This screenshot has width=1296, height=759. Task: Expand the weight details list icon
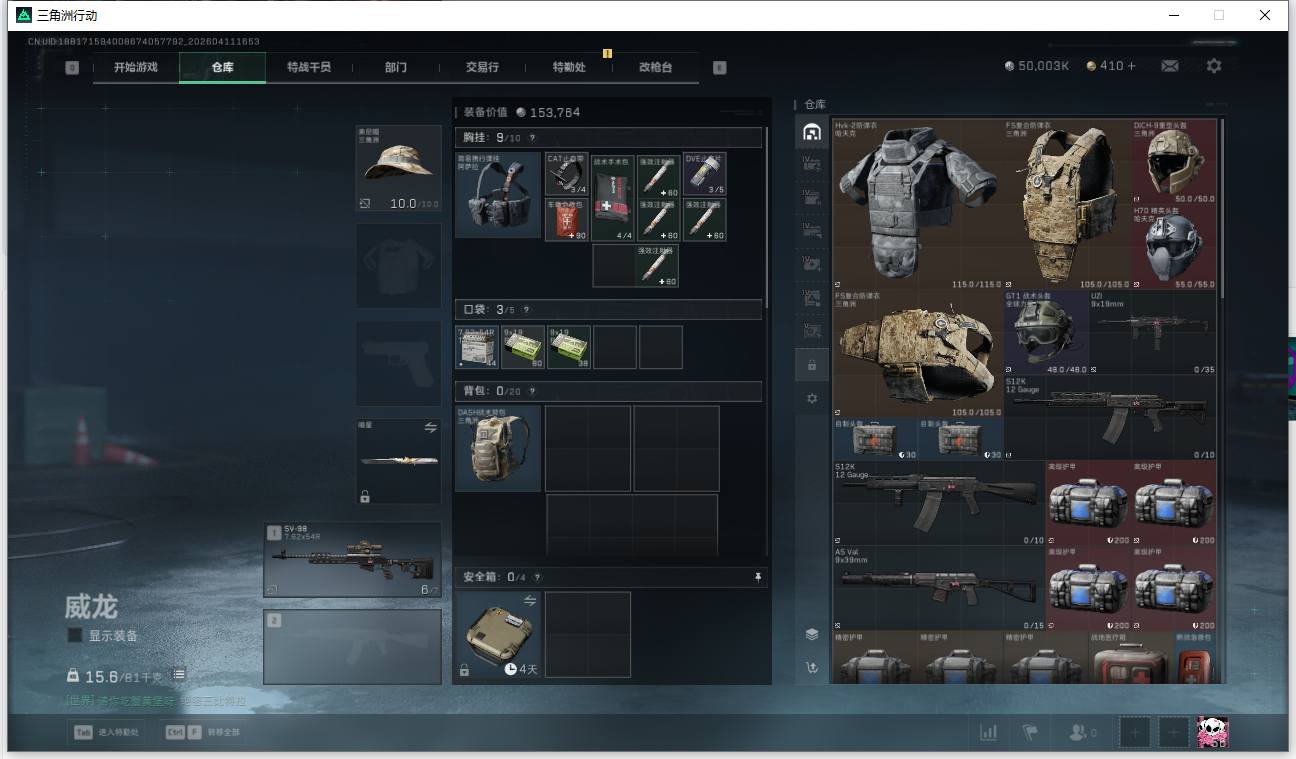point(178,676)
